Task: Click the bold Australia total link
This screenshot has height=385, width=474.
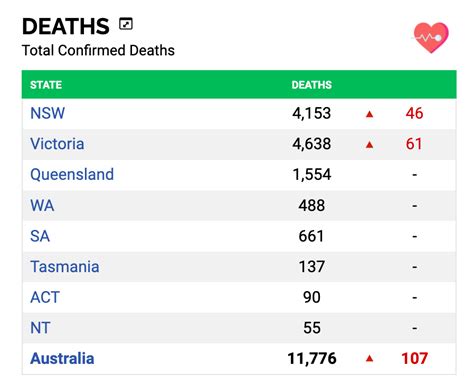Action: tap(62, 359)
